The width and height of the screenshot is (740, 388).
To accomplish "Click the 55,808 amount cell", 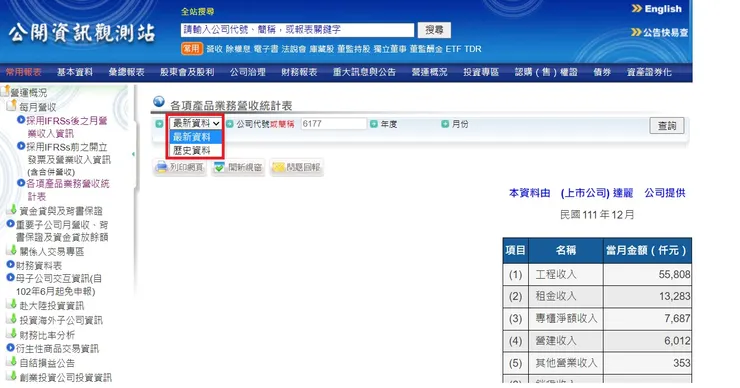I will 648,274.
